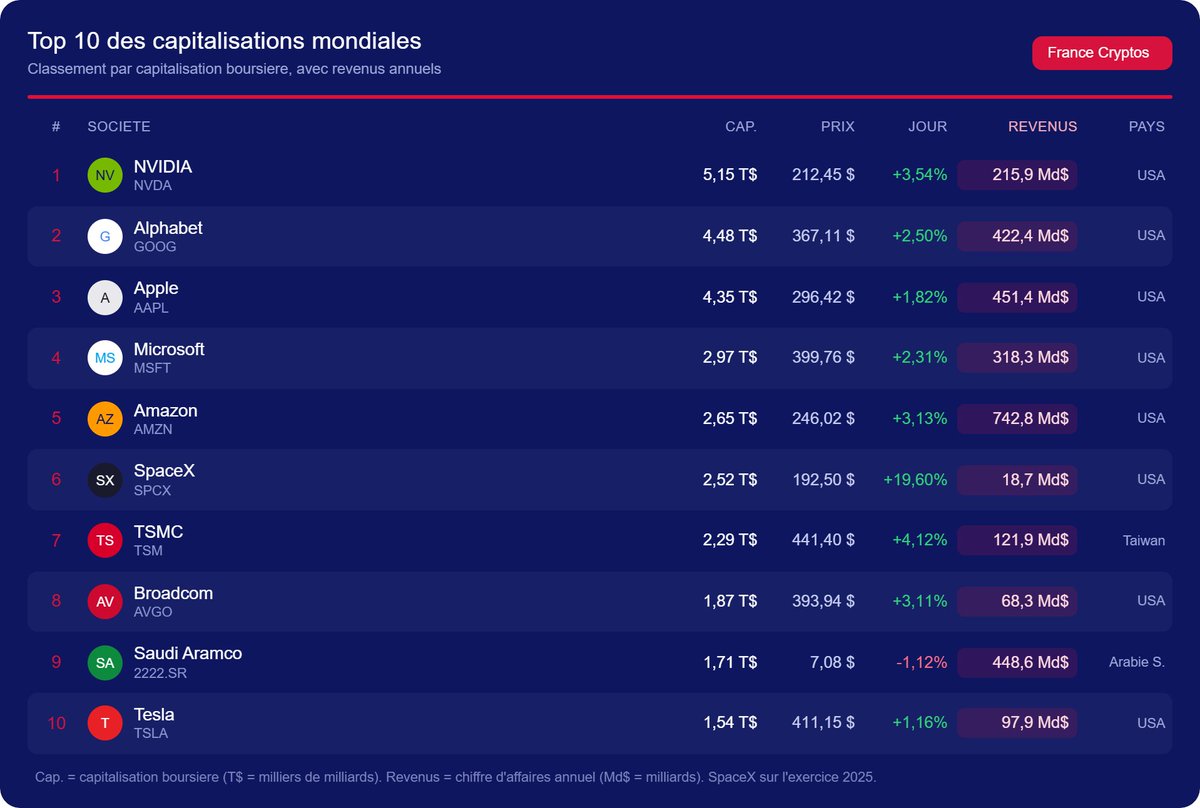Viewport: 1200px width, 808px height.
Task: Click the Broadcom AV logo icon
Action: click(x=105, y=601)
